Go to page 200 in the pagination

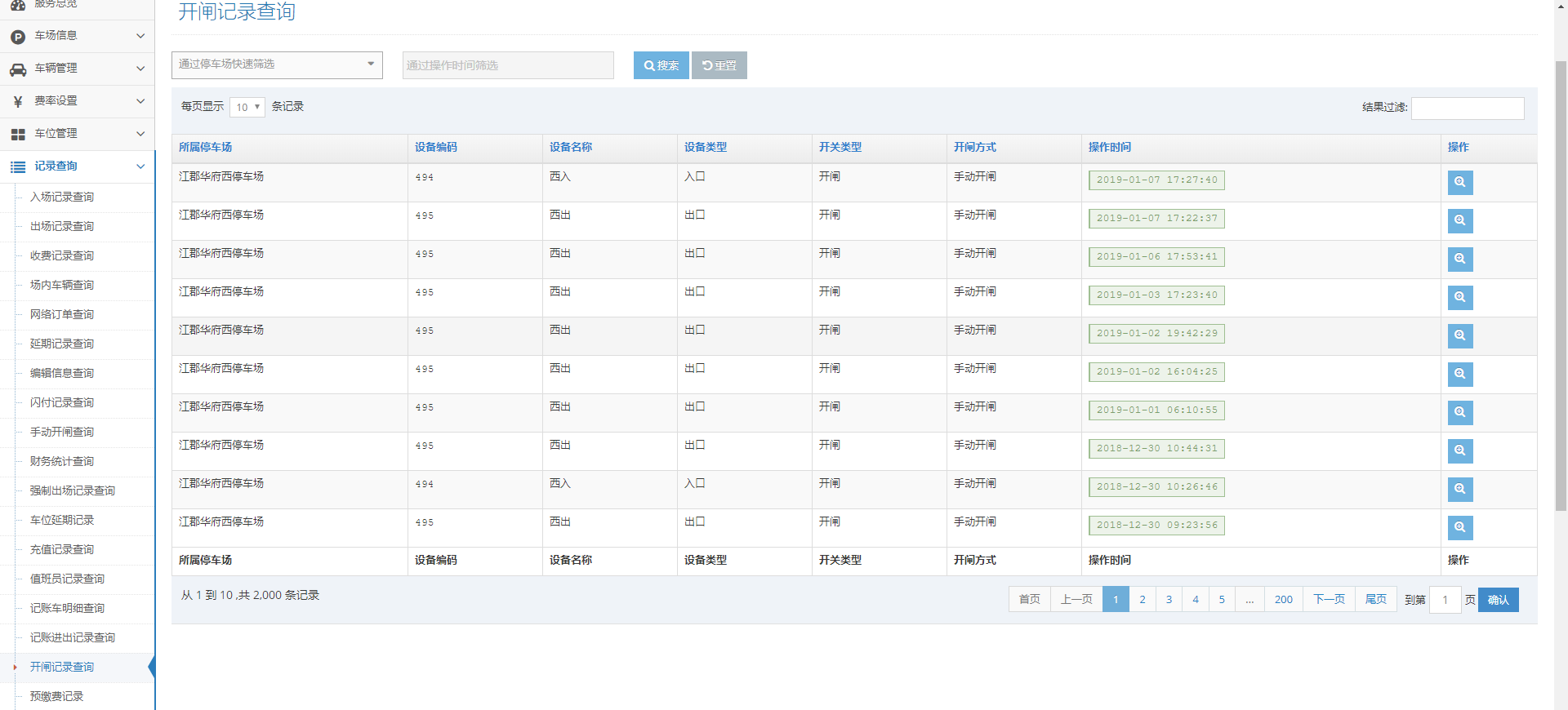(x=1283, y=600)
